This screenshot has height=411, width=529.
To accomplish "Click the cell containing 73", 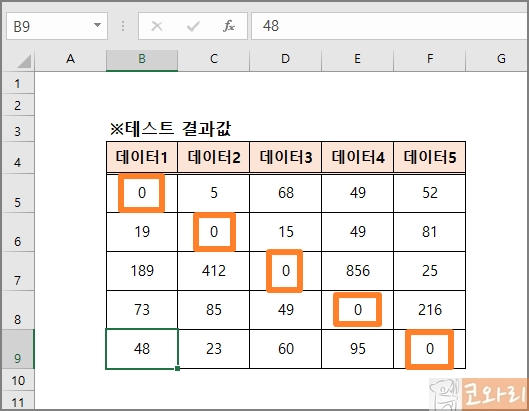I will 142,310.
